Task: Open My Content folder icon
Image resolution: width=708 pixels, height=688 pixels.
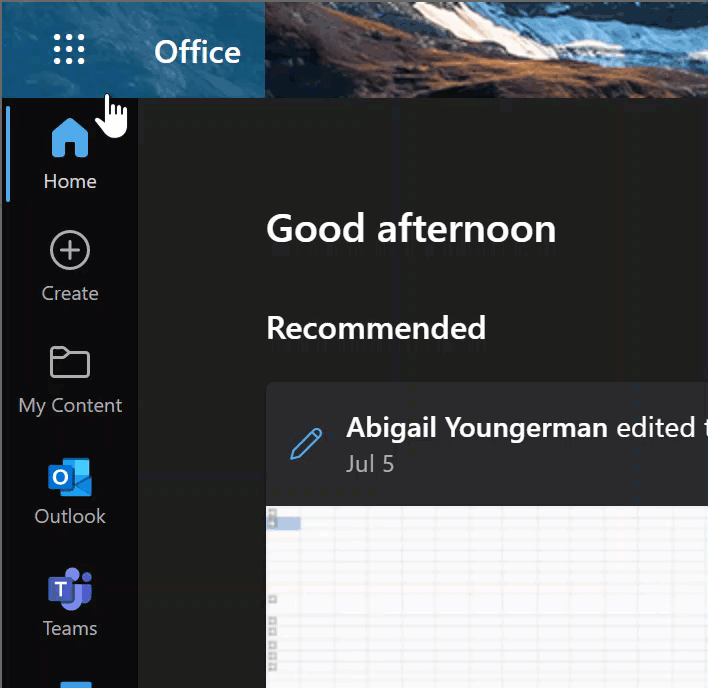Action: [x=70, y=362]
